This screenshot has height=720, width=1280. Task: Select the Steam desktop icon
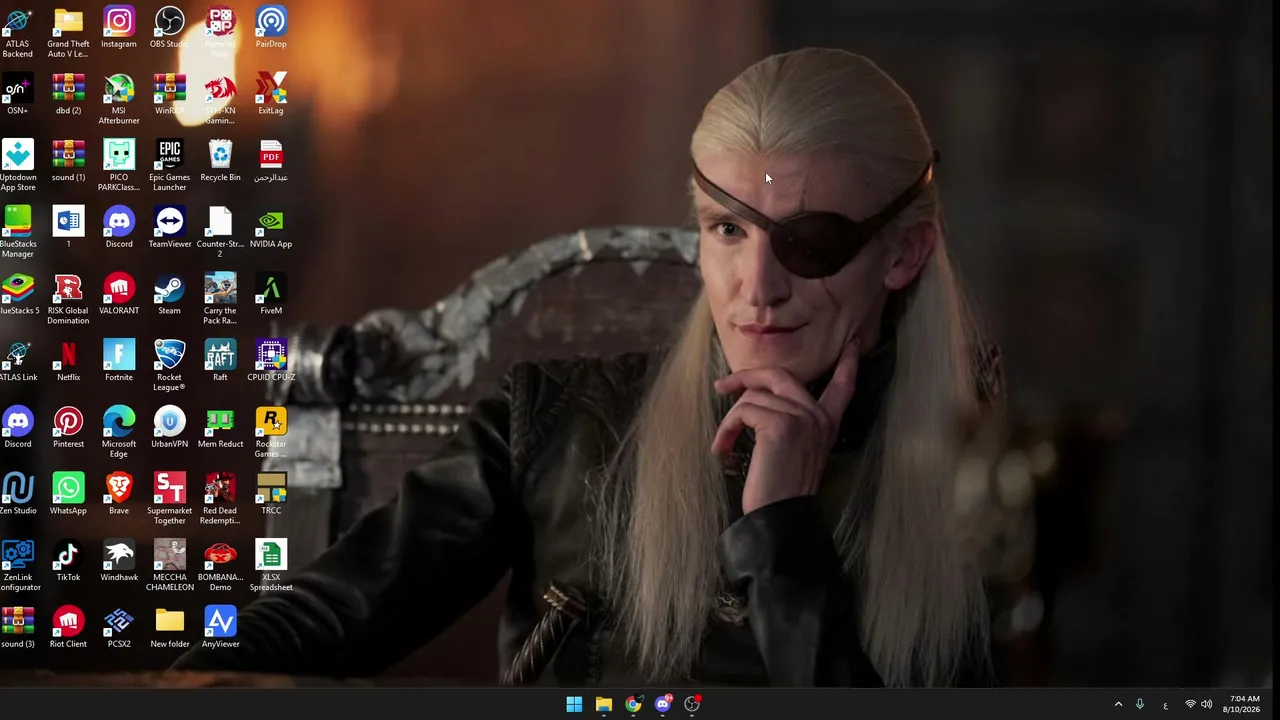[x=170, y=295]
